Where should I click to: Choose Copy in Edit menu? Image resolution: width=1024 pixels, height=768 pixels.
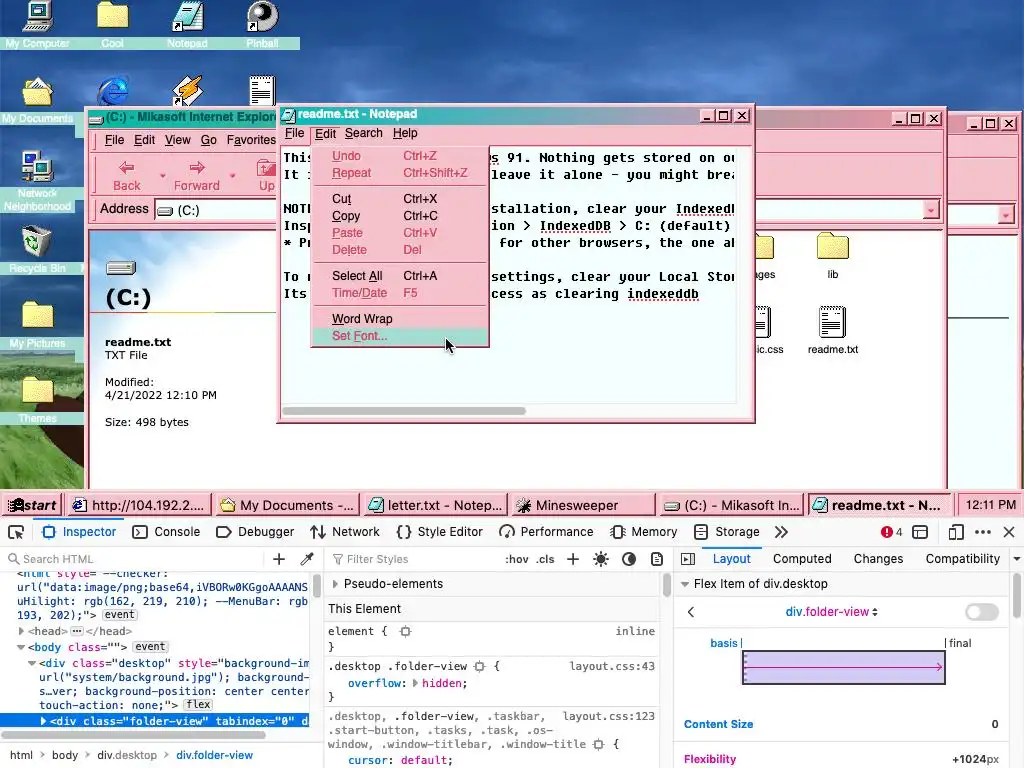(x=400, y=216)
